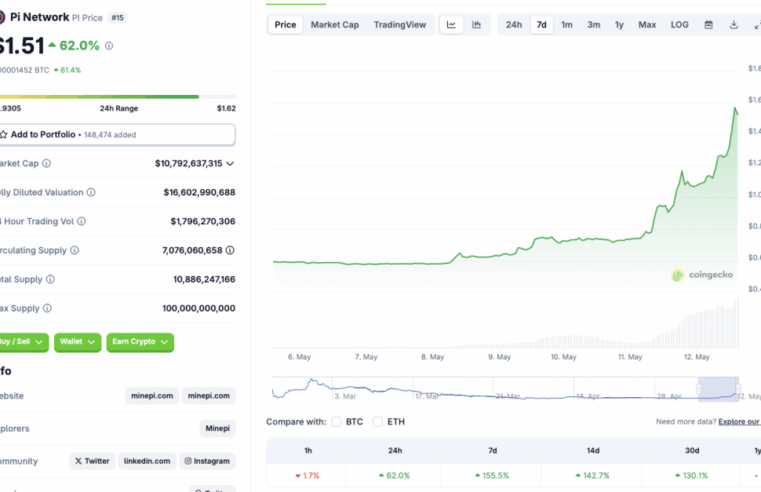Tick the BTC compare checkbox

(x=336, y=422)
